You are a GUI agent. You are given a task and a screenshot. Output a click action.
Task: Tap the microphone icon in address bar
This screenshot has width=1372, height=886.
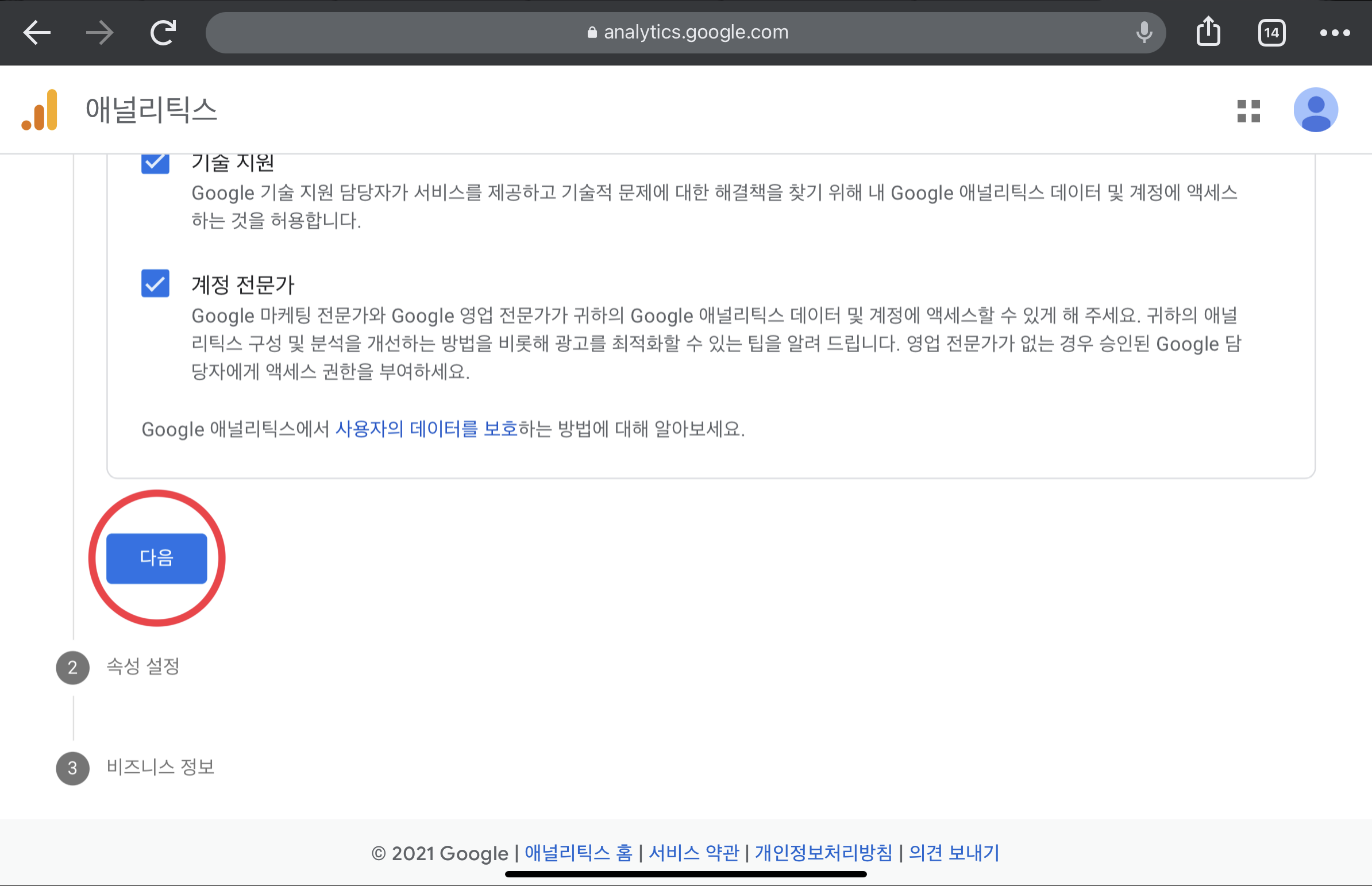pyautogui.click(x=1144, y=32)
